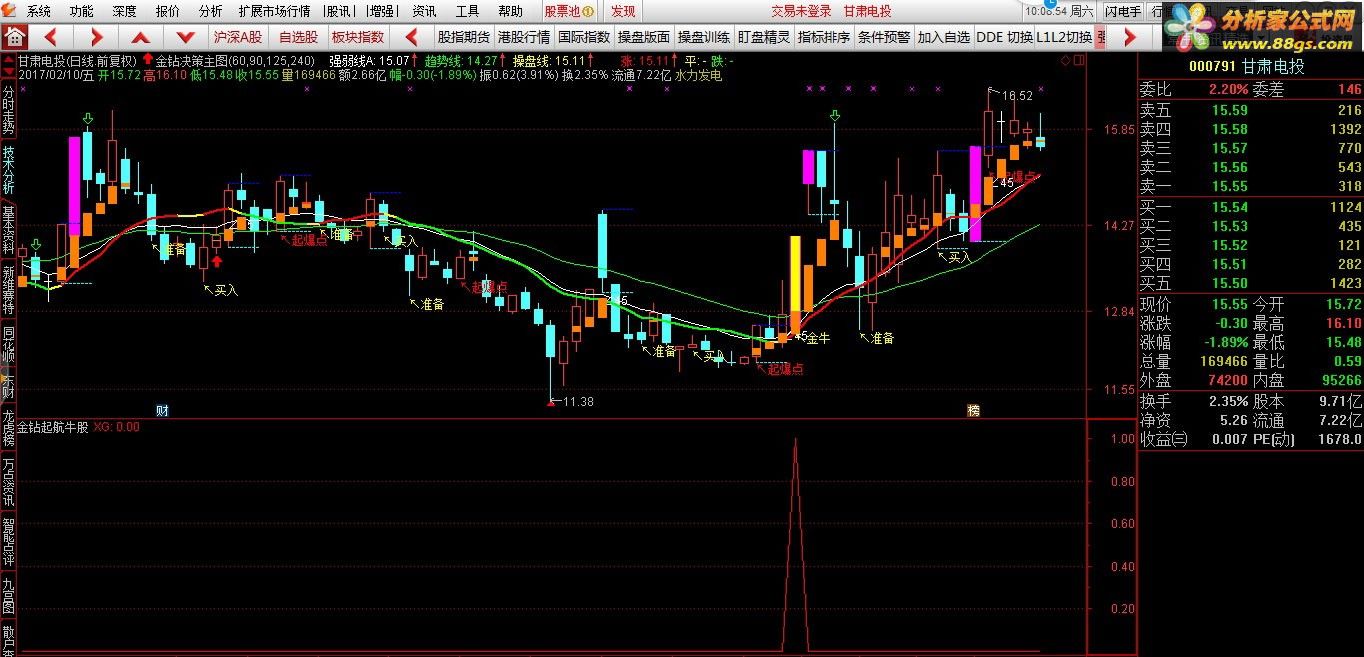
Task: Open the 深度 menu
Action: (124, 11)
